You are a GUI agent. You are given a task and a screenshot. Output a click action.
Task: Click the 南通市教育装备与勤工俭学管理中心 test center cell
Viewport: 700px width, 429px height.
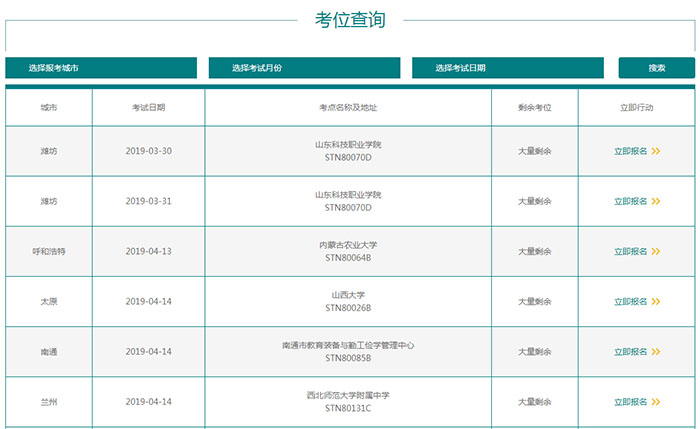pyautogui.click(x=348, y=346)
